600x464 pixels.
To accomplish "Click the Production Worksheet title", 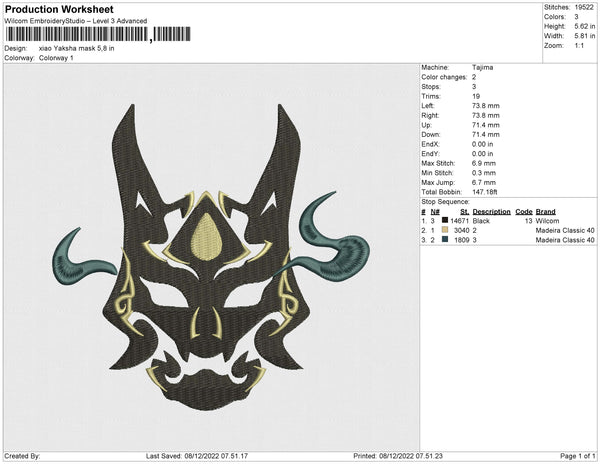I will tap(59, 9).
